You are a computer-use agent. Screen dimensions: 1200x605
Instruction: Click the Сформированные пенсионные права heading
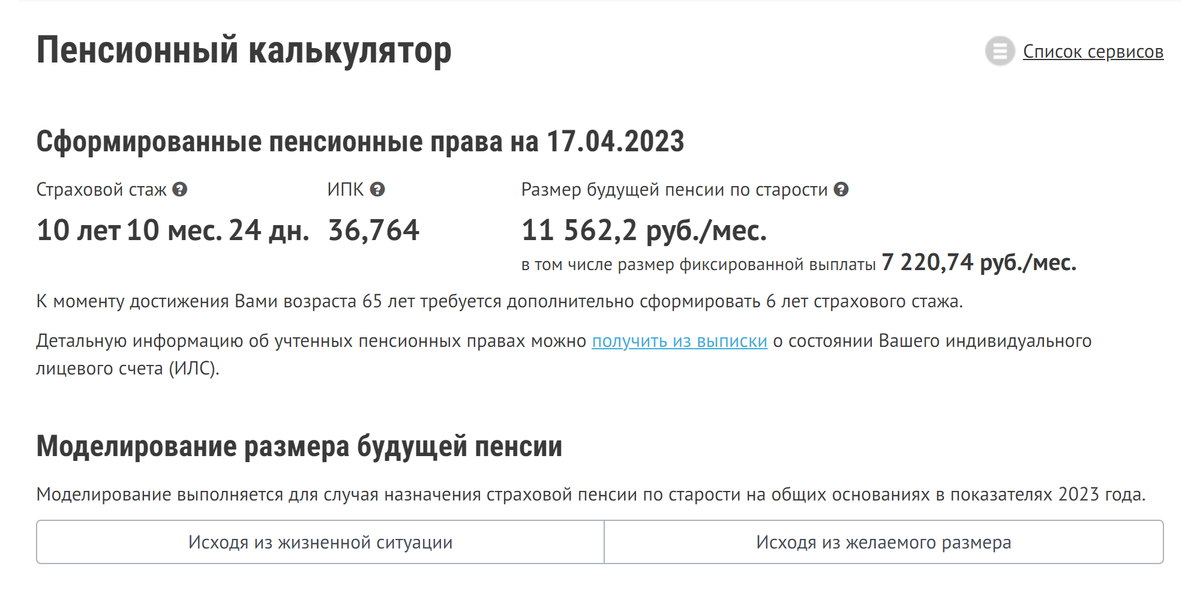point(360,141)
